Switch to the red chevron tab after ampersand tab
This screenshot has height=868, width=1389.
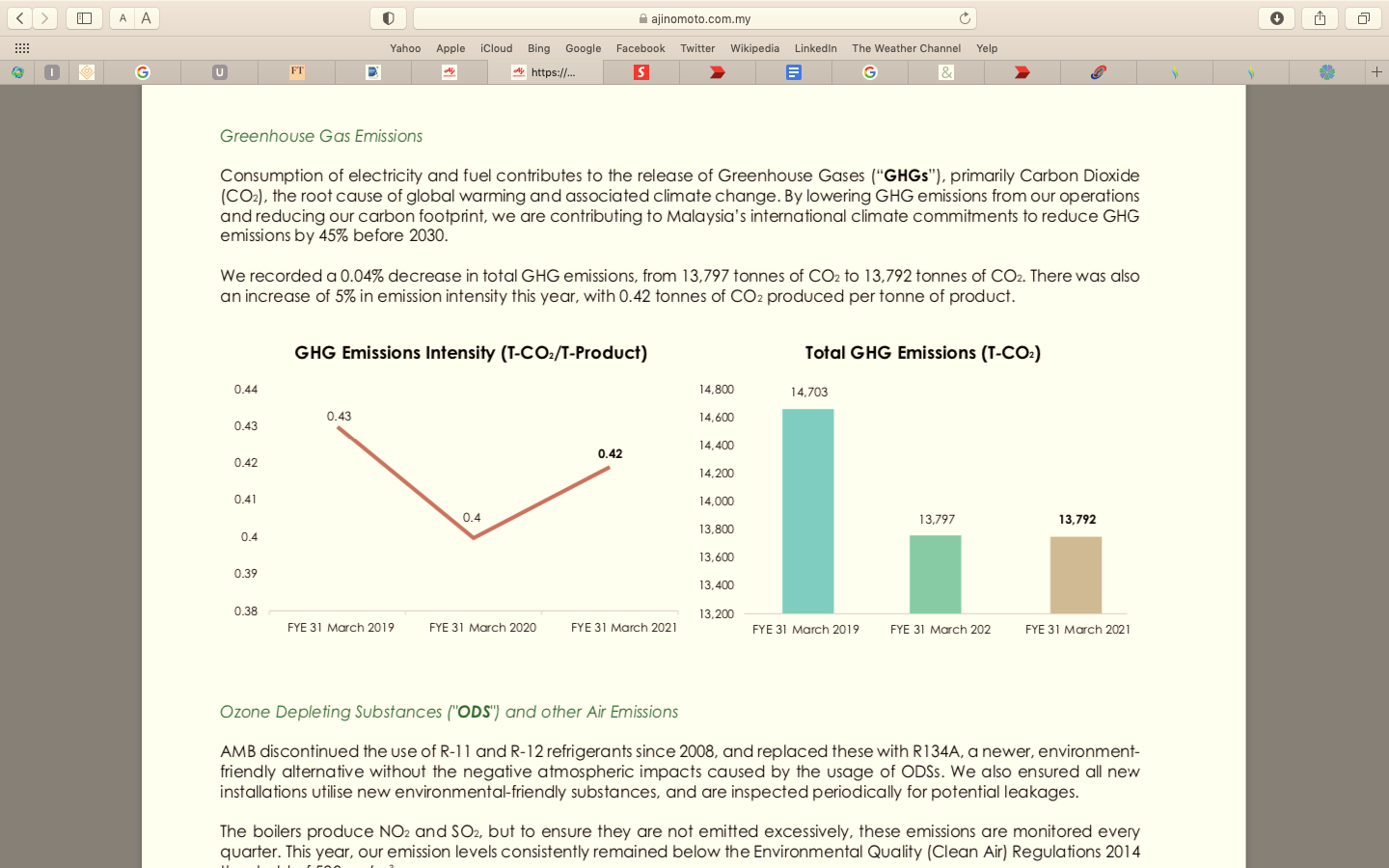(x=1022, y=72)
